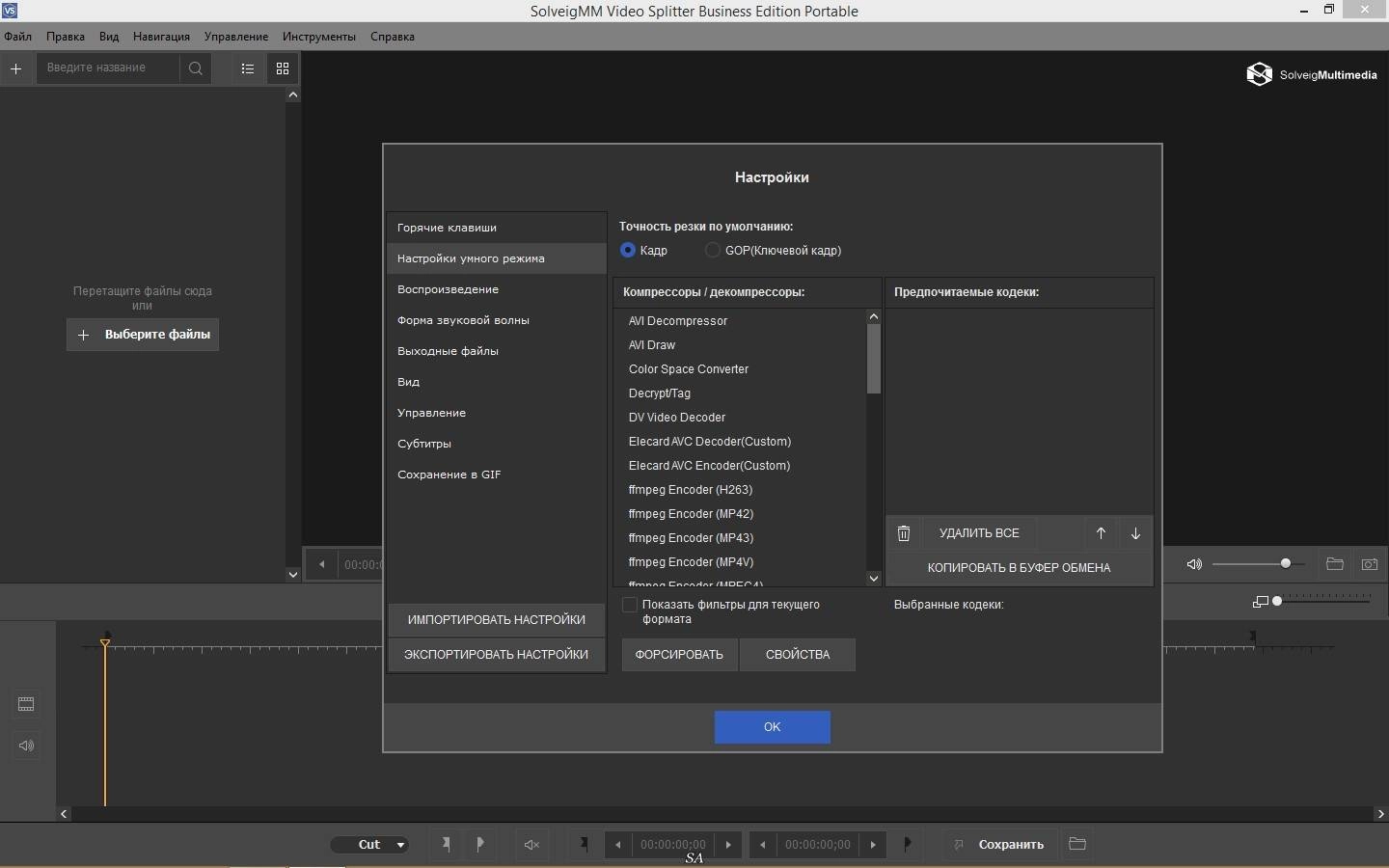The image size is (1389, 868).
Task: Step second timecode forward with right arrow
Action: point(874,845)
